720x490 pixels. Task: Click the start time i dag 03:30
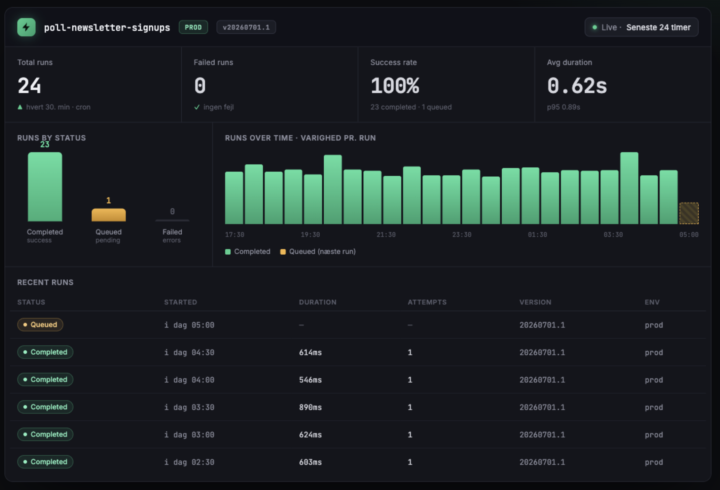coord(189,407)
